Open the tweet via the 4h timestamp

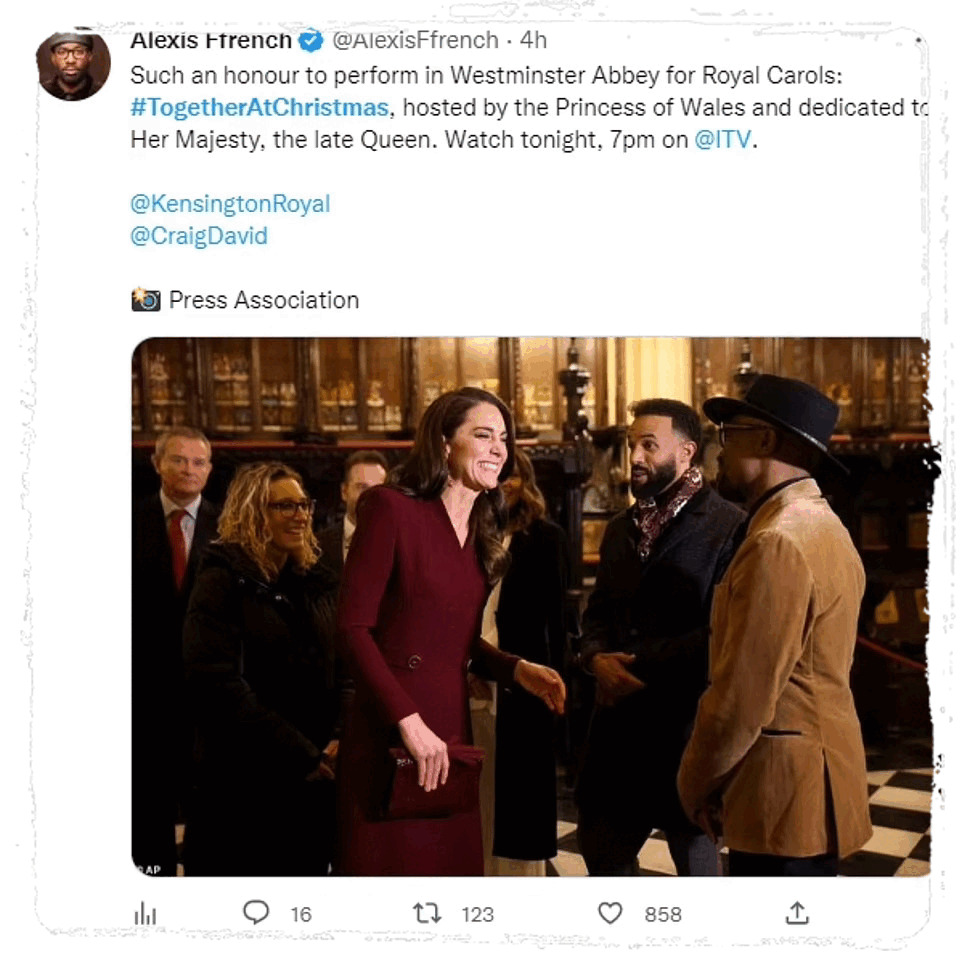coord(533,41)
